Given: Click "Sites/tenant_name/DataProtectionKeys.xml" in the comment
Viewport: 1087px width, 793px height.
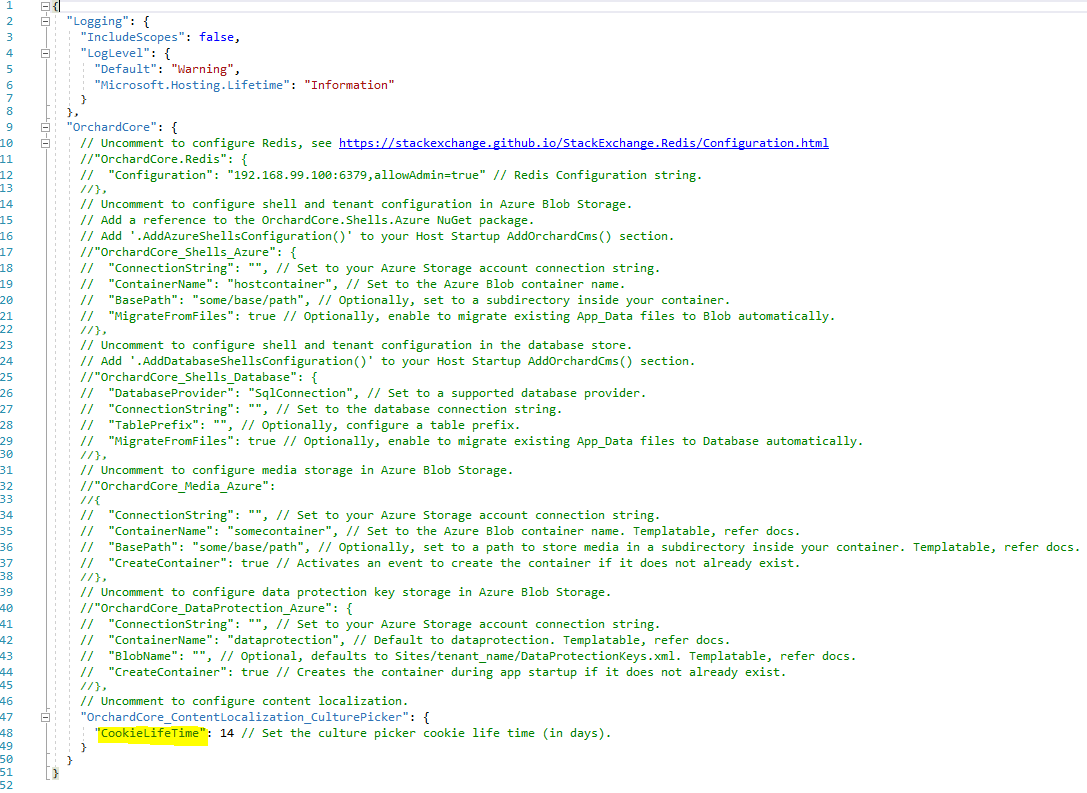Looking at the screenshot, I should click(534, 656).
